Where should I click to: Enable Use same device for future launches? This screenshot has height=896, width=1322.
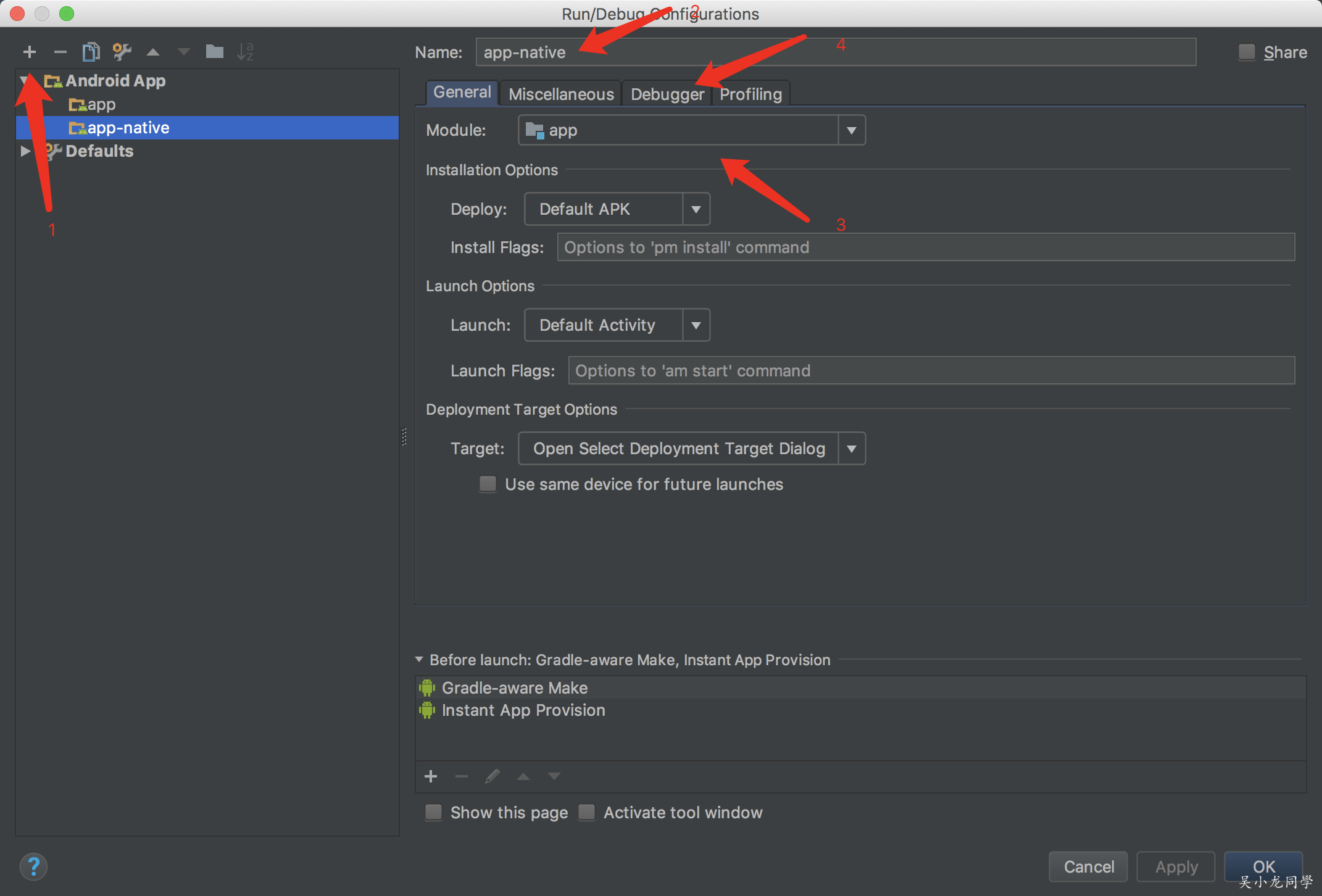[x=488, y=484]
